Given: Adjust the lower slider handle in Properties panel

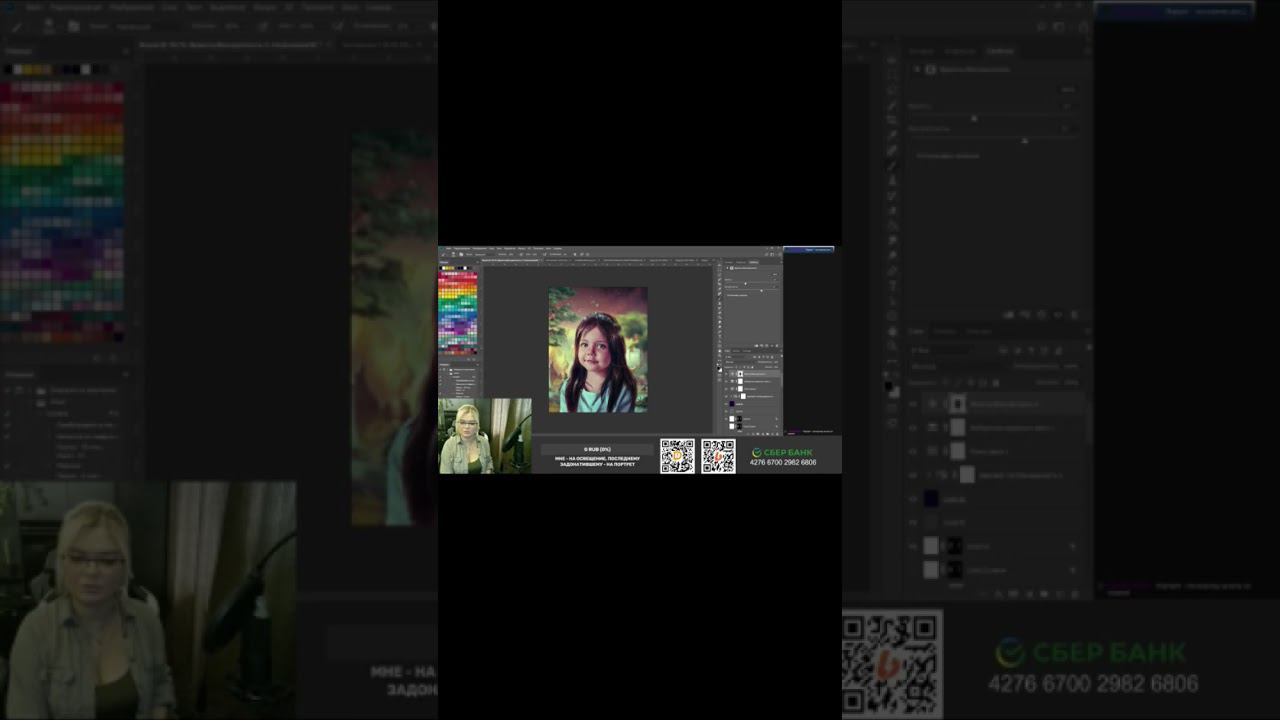Looking at the screenshot, I should [x=761, y=291].
